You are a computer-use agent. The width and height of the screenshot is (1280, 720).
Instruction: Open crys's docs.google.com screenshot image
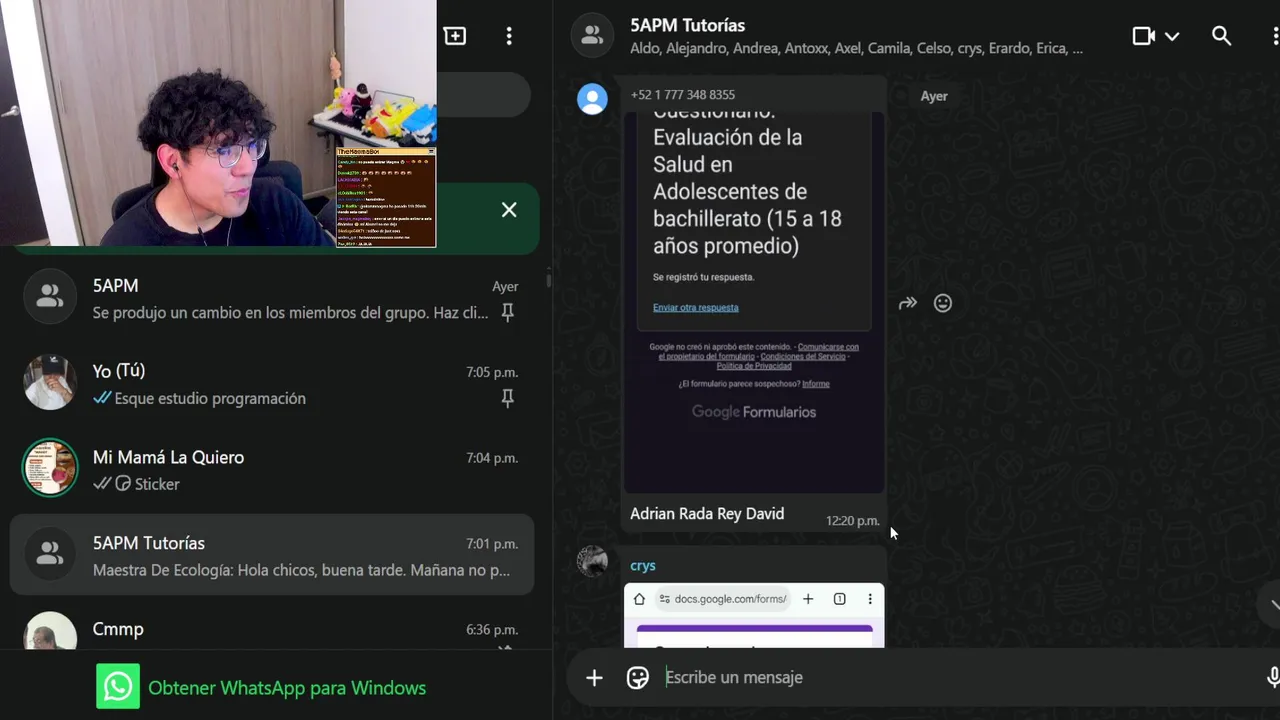(754, 615)
